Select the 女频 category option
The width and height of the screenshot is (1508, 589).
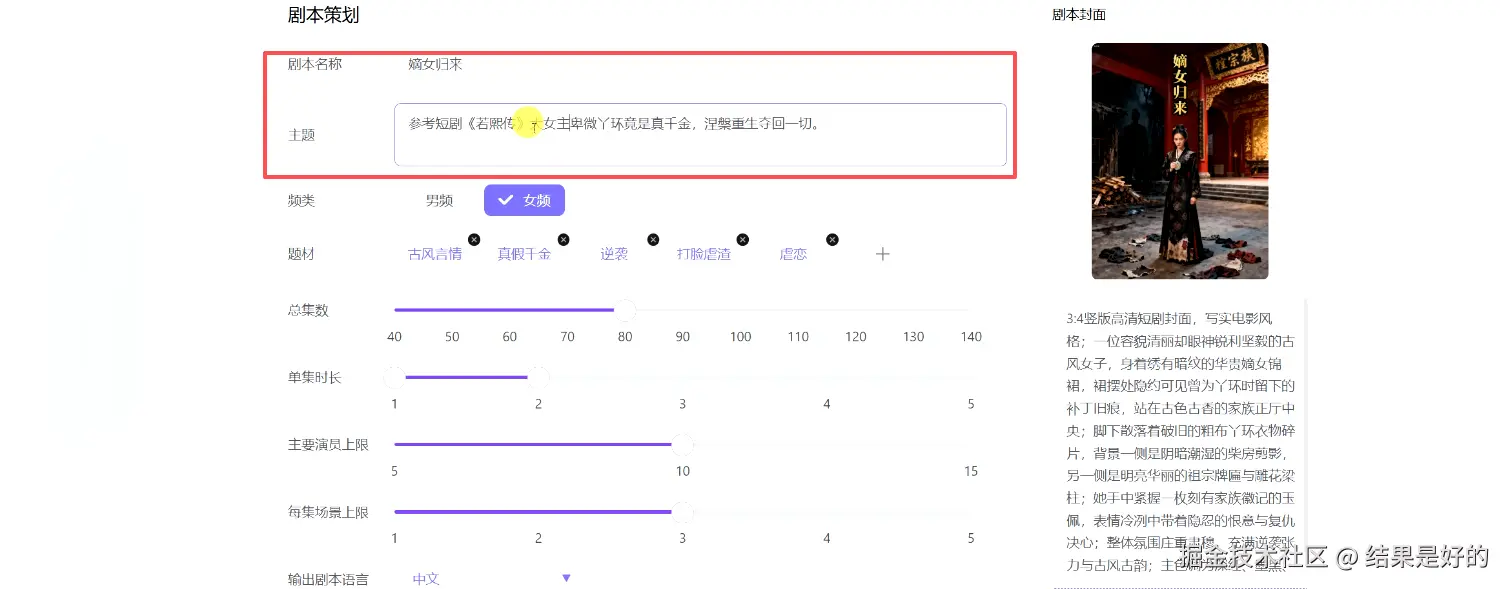(524, 200)
